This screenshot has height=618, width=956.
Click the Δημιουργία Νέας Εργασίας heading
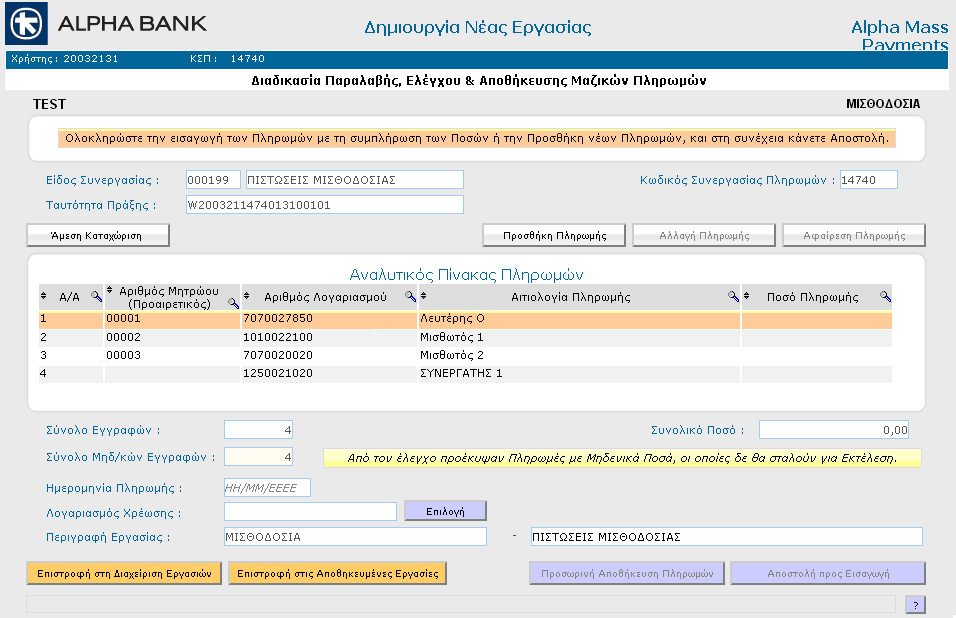click(477, 28)
